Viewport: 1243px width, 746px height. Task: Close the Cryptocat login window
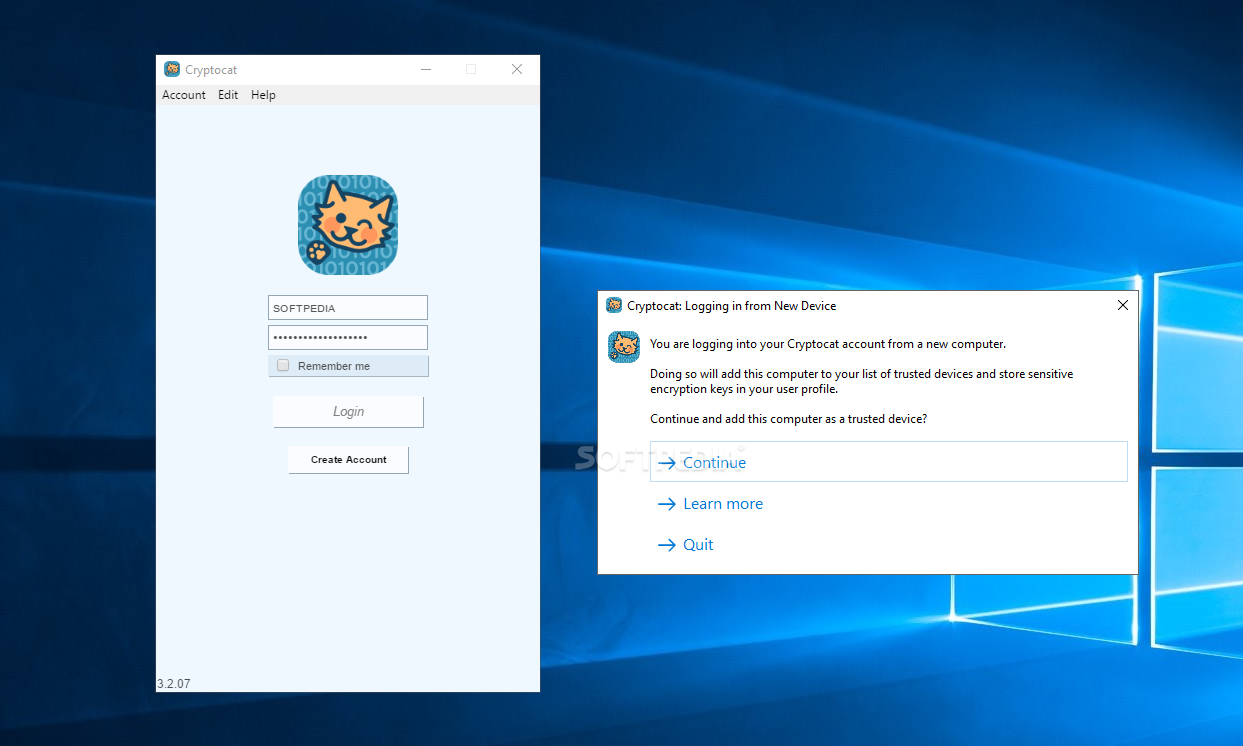click(517, 70)
